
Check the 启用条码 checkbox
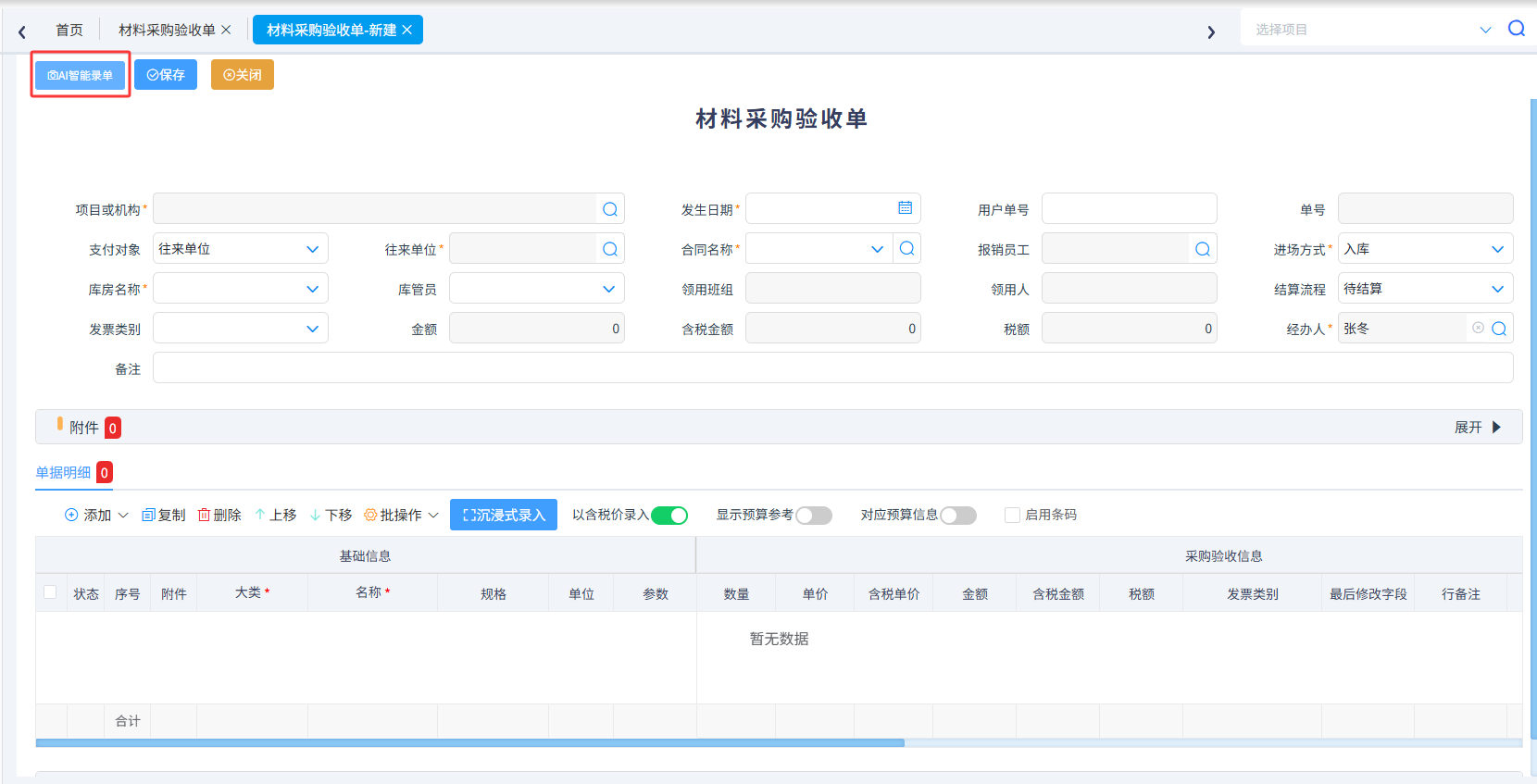tap(1012, 515)
